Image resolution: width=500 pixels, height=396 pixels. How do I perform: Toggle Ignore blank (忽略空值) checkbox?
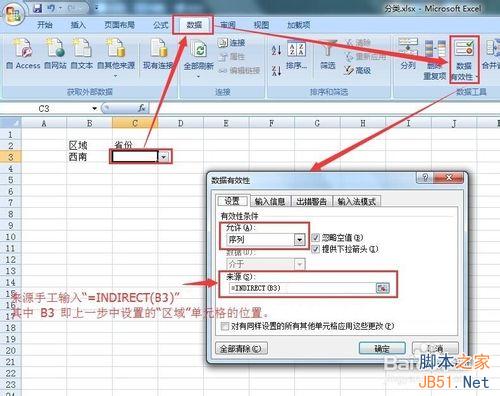316,238
